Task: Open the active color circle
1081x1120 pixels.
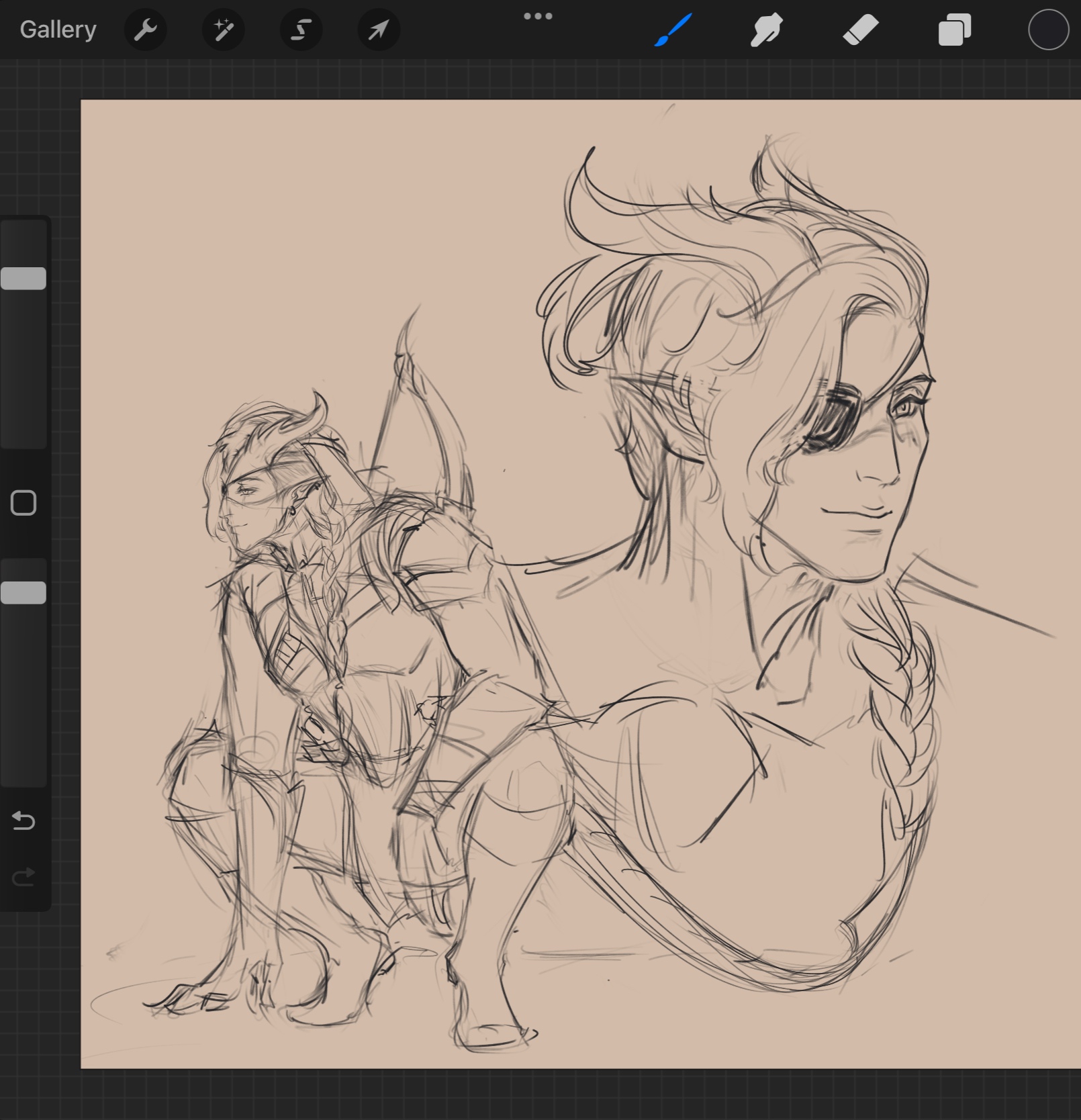Action: (x=1048, y=30)
